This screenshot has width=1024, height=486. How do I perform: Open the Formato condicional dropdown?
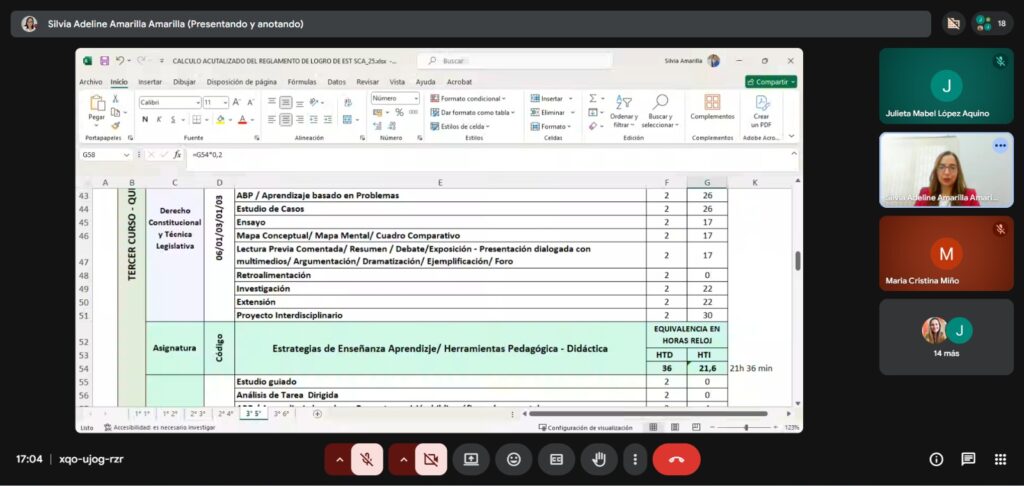[x=468, y=99]
